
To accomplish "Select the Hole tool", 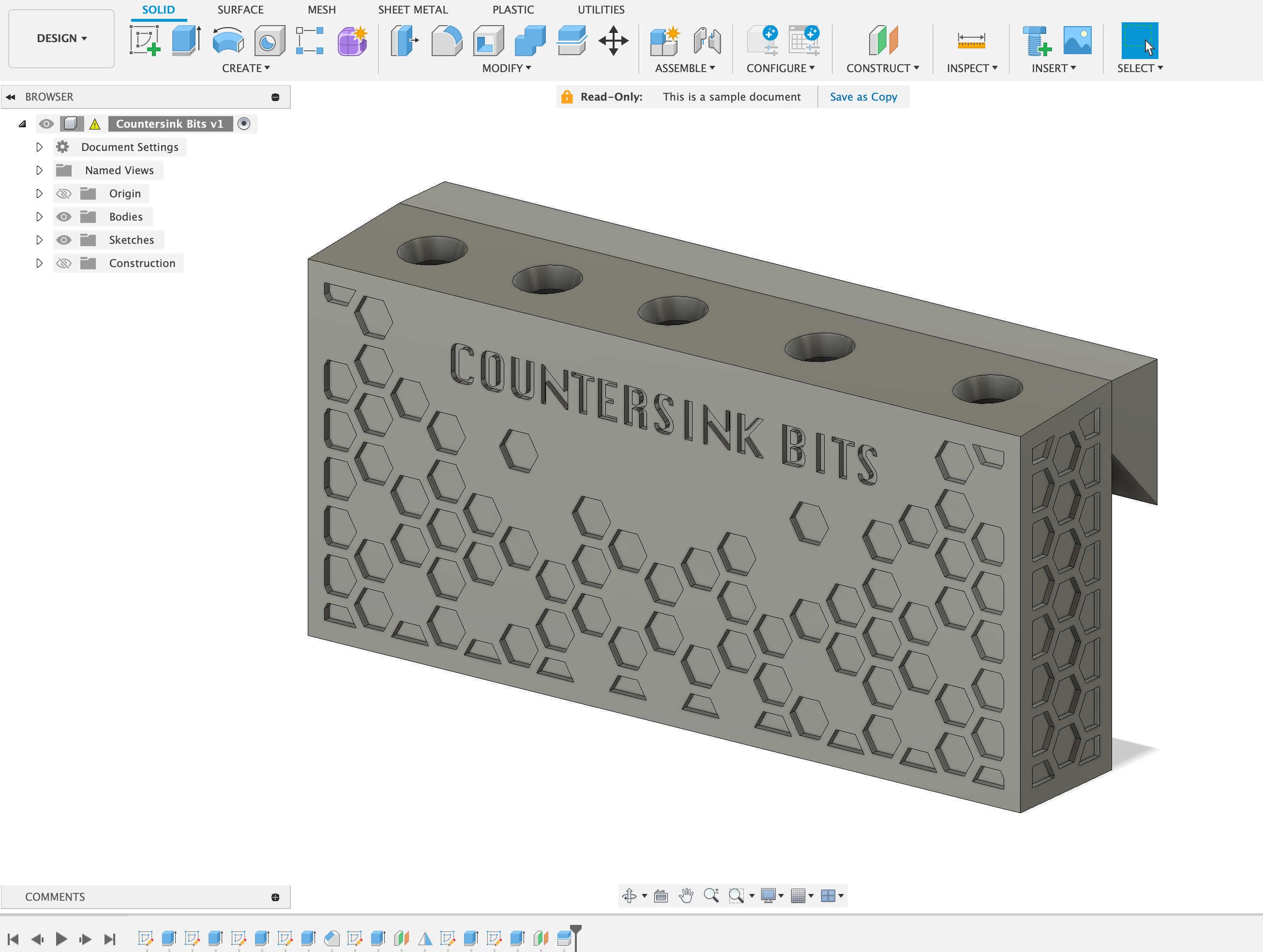I will pyautogui.click(x=270, y=41).
